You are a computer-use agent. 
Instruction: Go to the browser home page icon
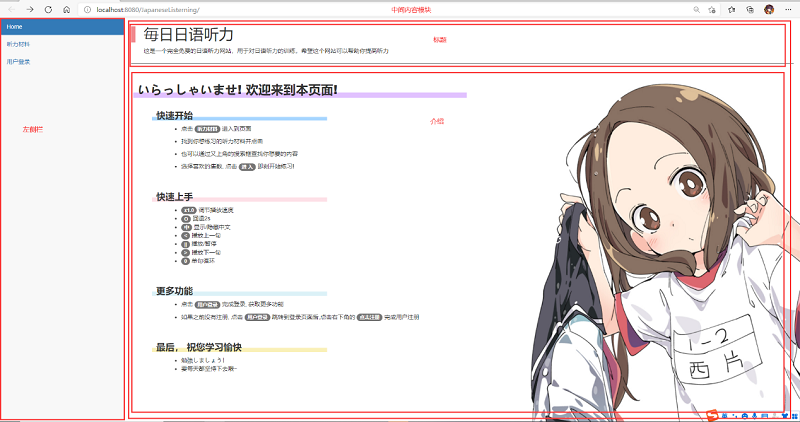pos(66,9)
